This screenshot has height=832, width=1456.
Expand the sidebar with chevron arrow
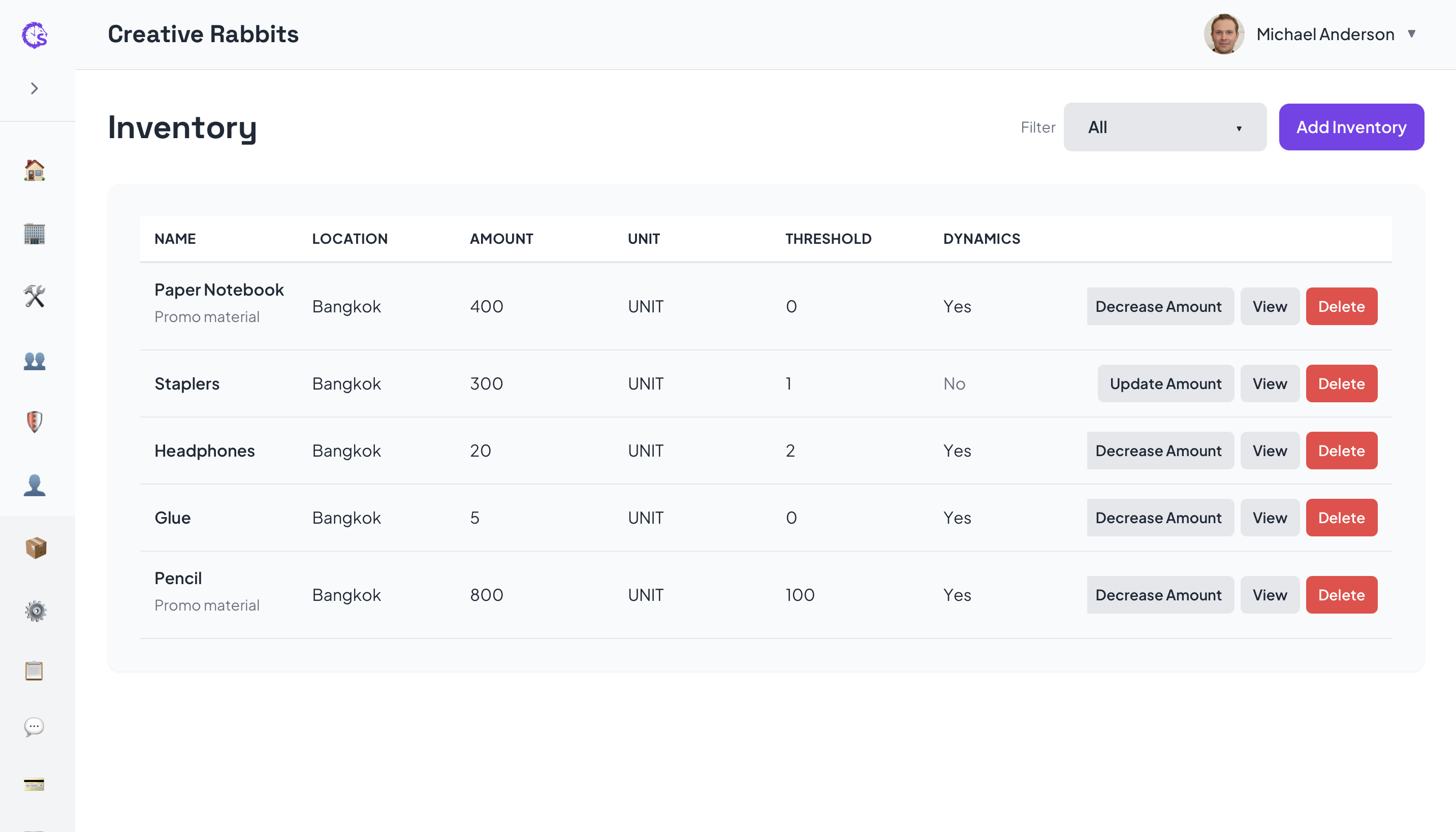pyautogui.click(x=34, y=88)
